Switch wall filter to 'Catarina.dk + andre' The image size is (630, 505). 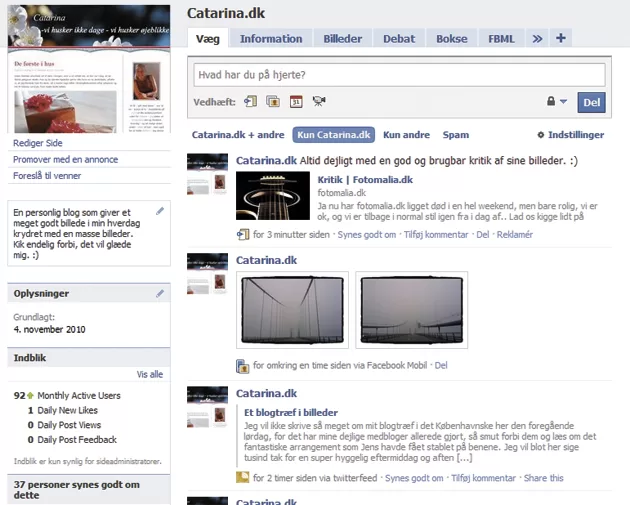(238, 135)
